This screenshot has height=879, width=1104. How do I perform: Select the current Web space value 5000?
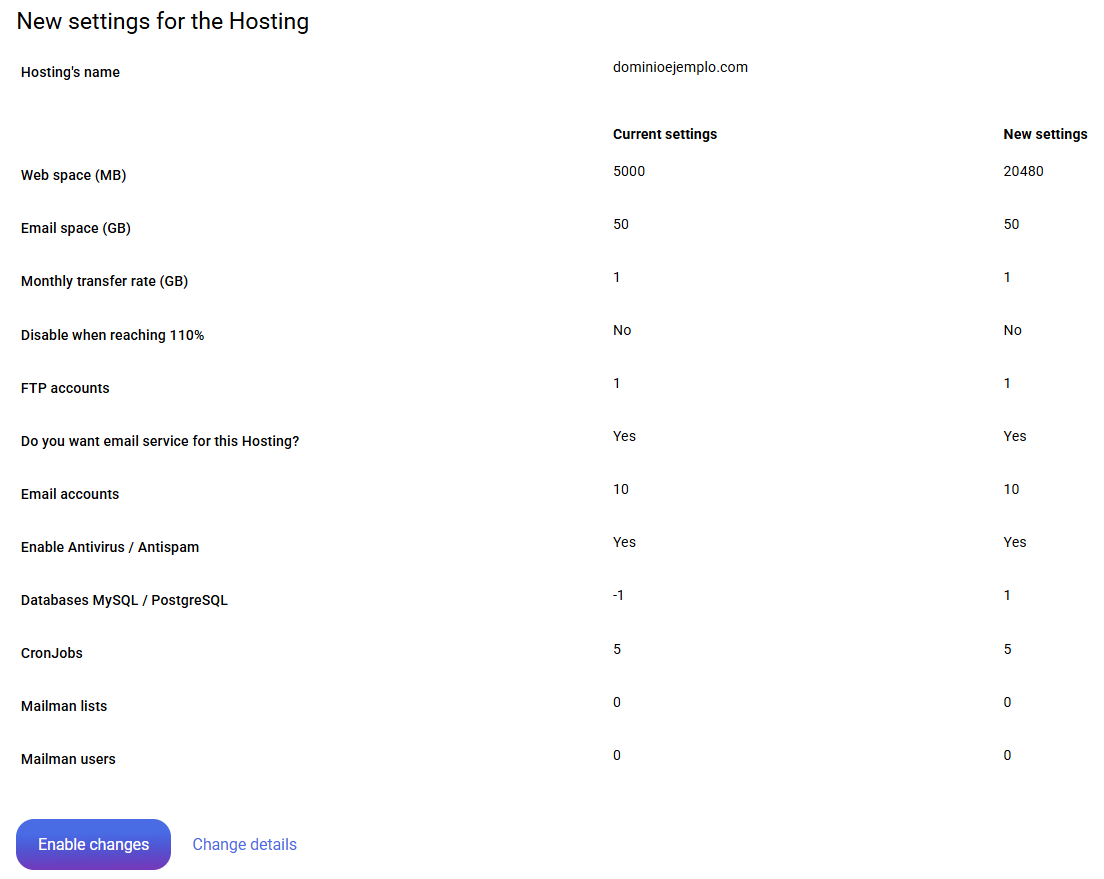tap(629, 171)
